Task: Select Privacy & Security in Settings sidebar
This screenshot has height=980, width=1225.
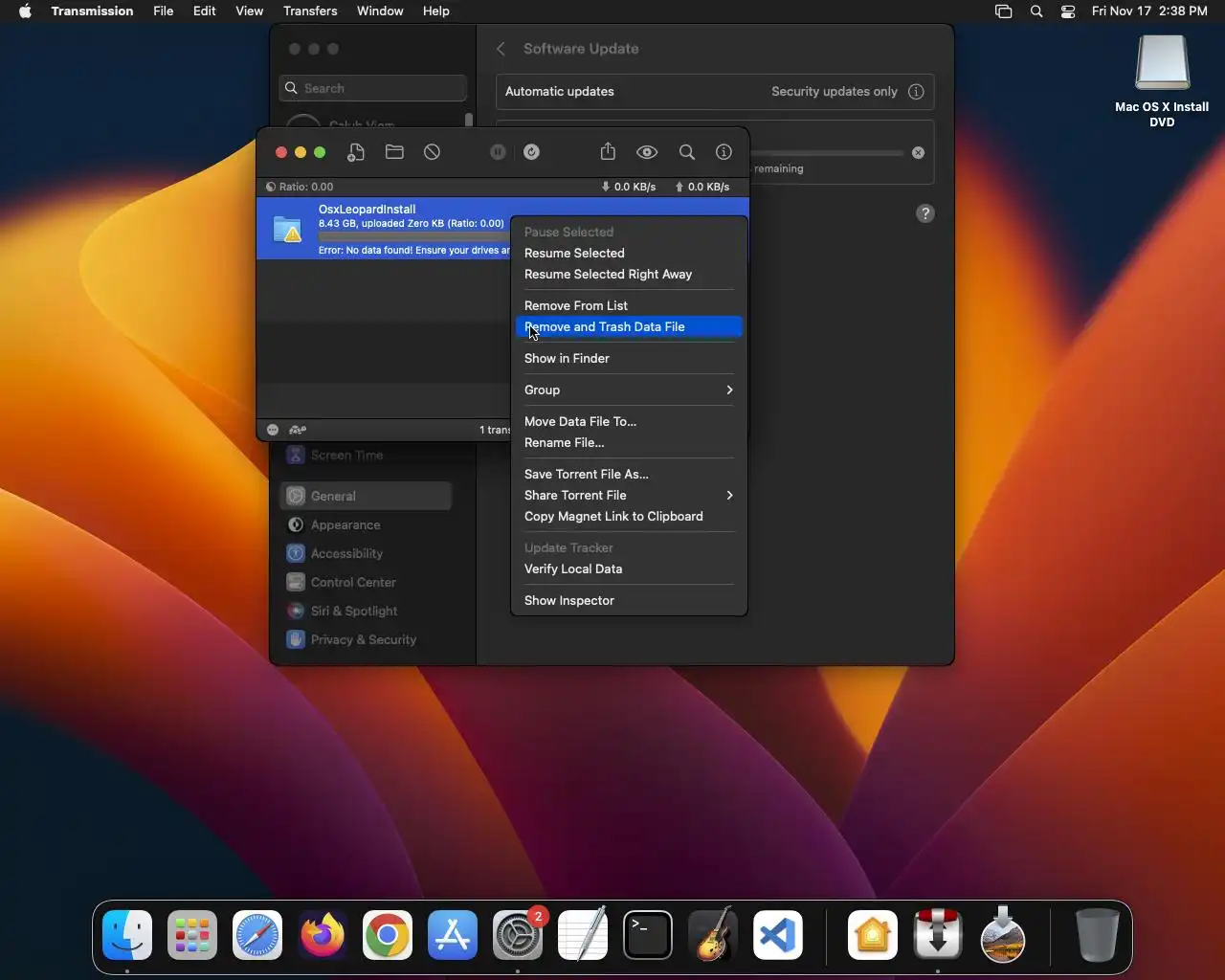Action: [x=366, y=639]
